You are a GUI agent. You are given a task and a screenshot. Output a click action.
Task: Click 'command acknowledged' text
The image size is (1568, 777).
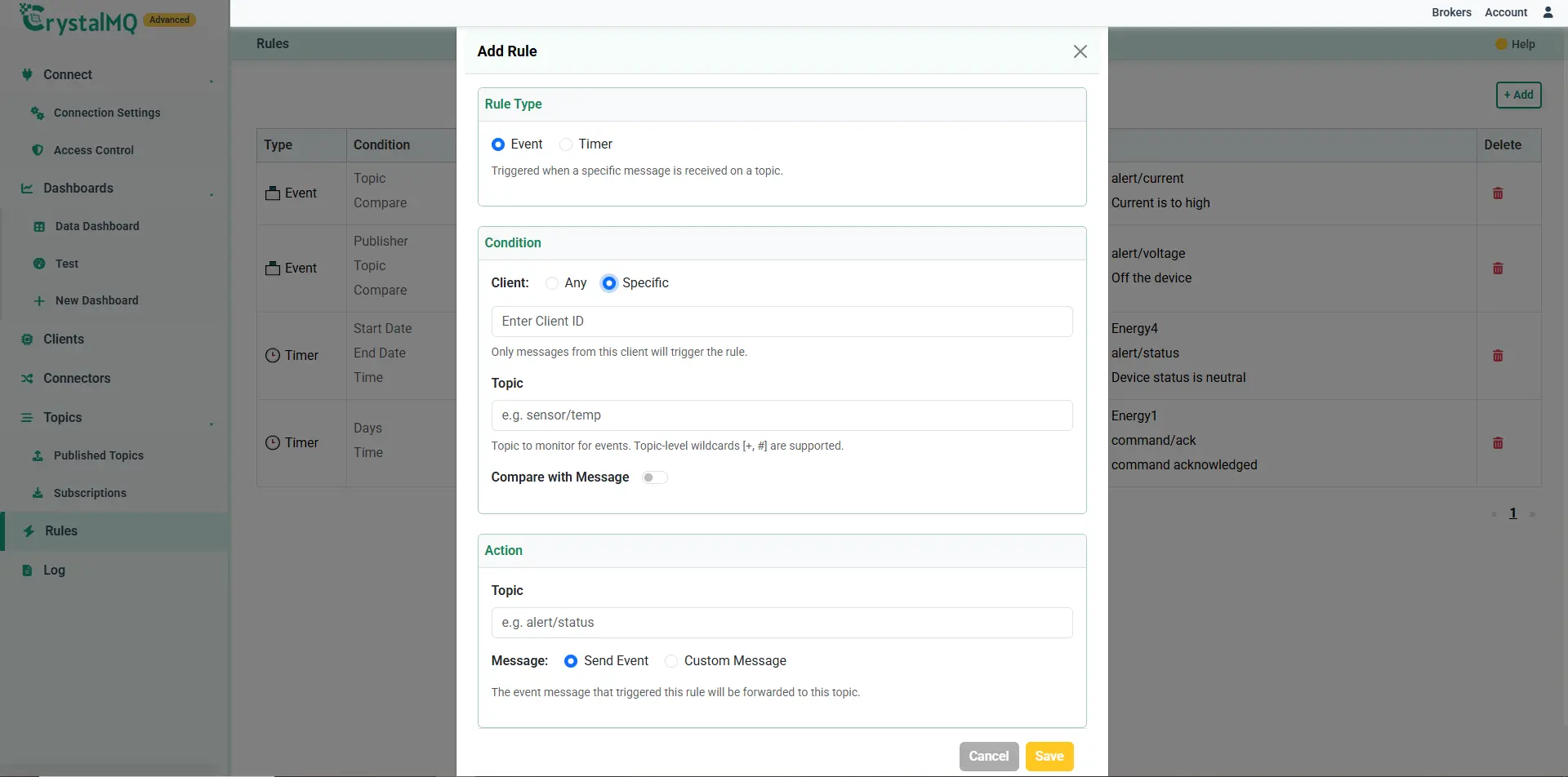pyautogui.click(x=1184, y=464)
